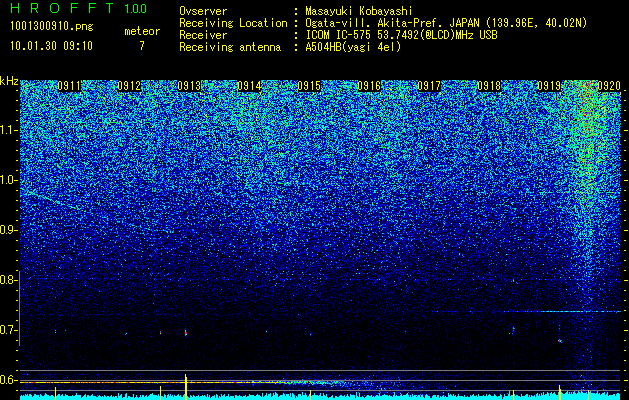Click the 0918 time marker

tap(489, 86)
